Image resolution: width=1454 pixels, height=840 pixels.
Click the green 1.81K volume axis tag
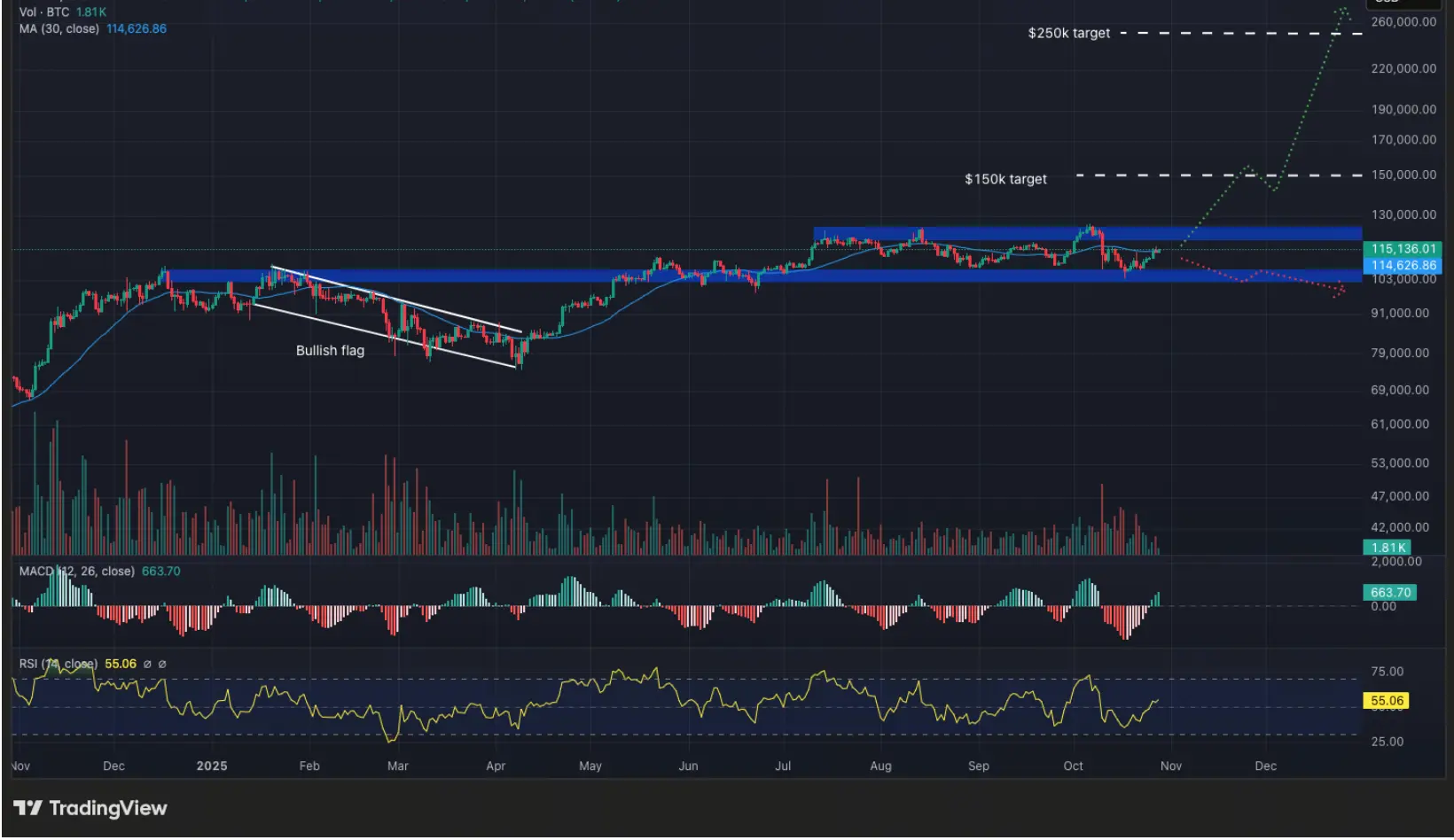1388,548
